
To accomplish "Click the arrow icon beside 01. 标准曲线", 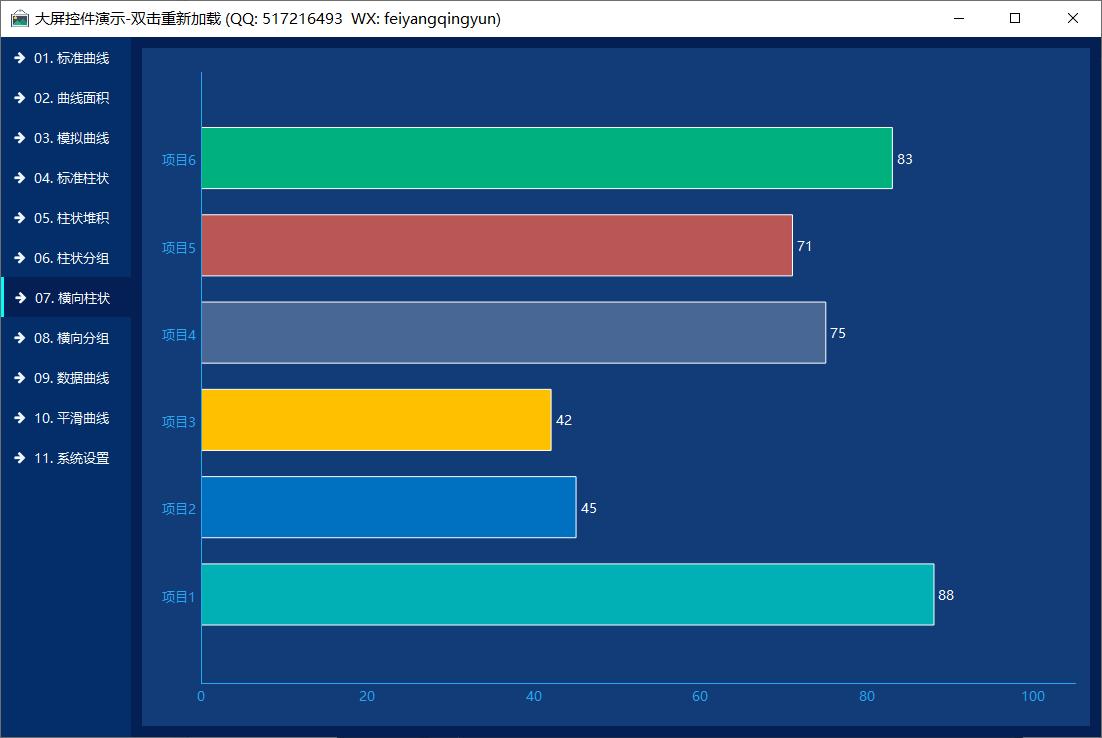I will point(19,58).
